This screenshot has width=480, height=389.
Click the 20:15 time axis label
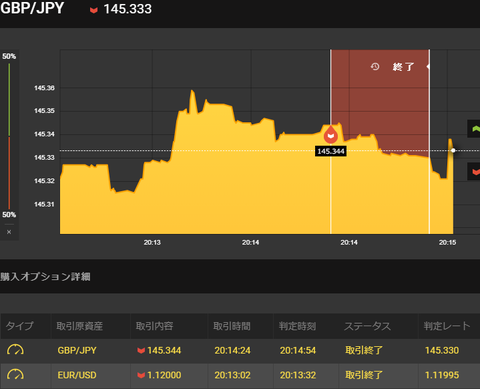(x=447, y=242)
